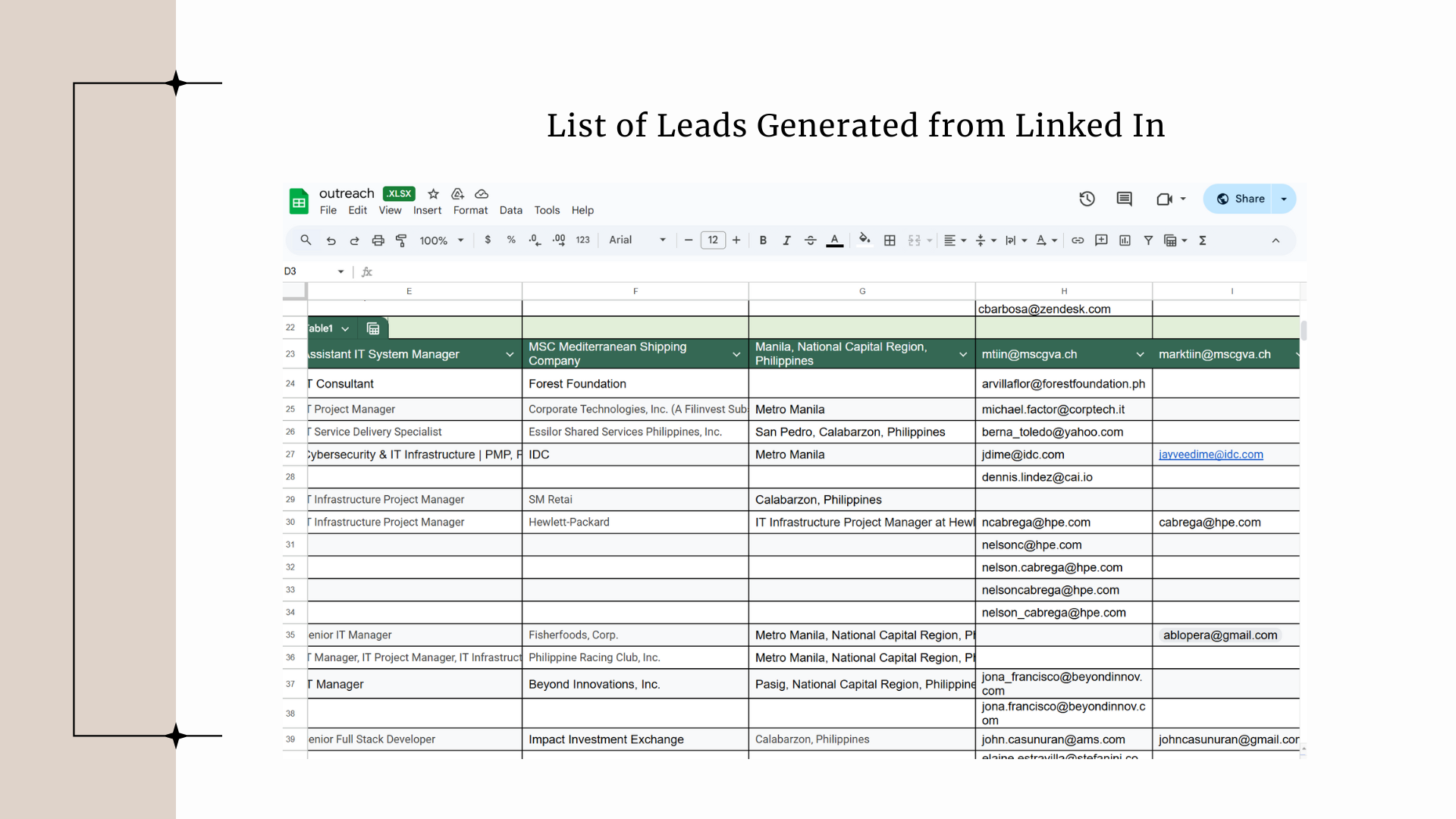Image resolution: width=1456 pixels, height=819 pixels.
Task: Open the fill color picker
Action: click(x=864, y=240)
